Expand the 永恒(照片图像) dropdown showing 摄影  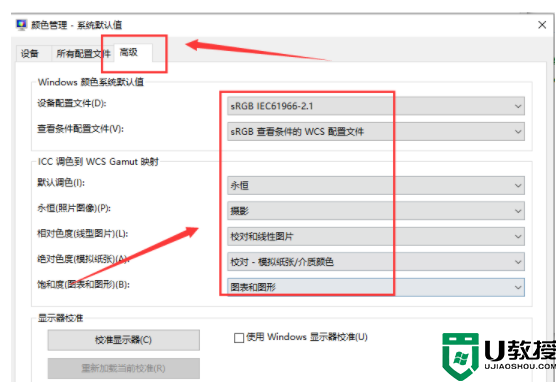(376, 211)
